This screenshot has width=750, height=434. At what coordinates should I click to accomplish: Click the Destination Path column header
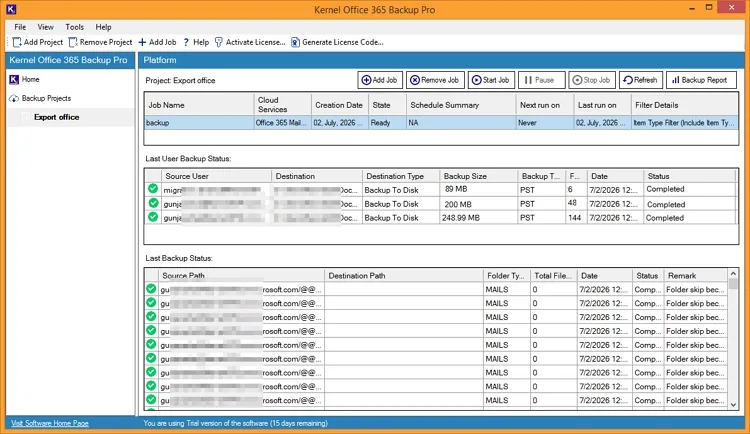404,276
